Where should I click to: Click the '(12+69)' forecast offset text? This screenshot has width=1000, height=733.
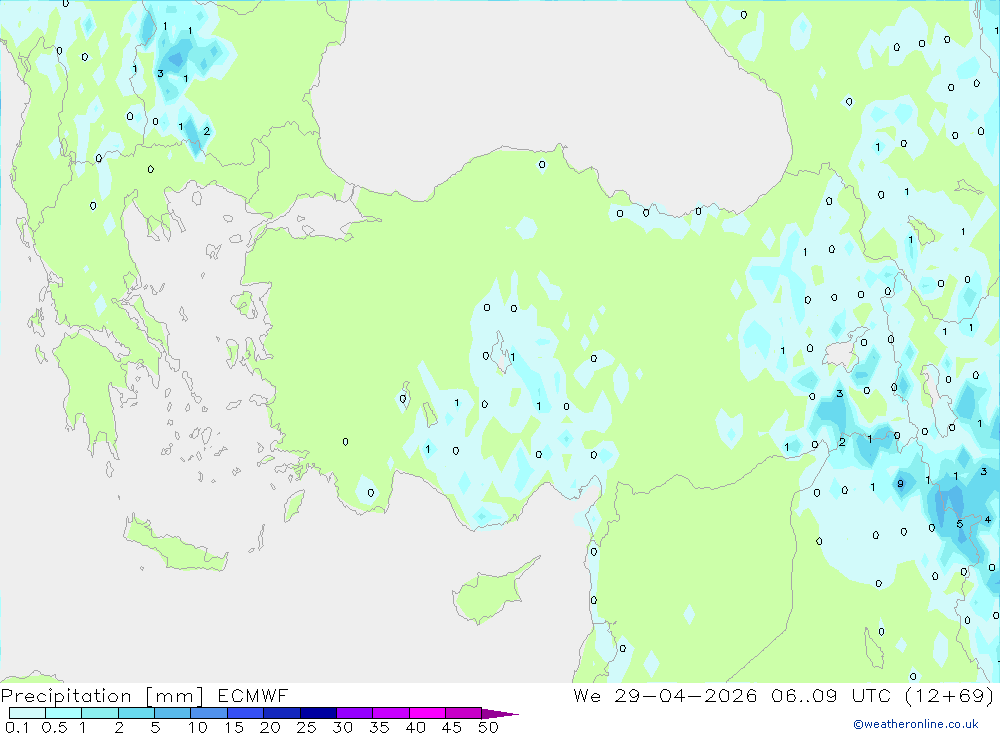[x=949, y=695]
